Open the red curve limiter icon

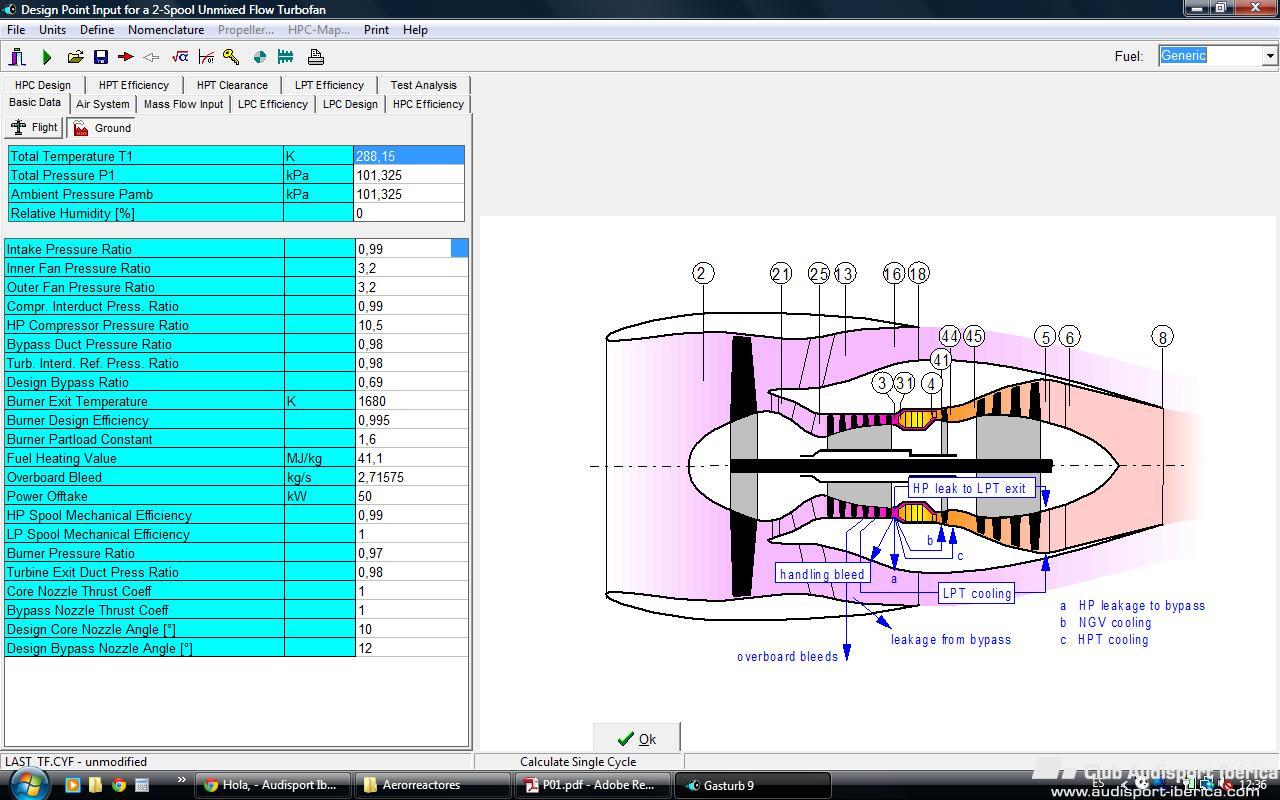206,57
